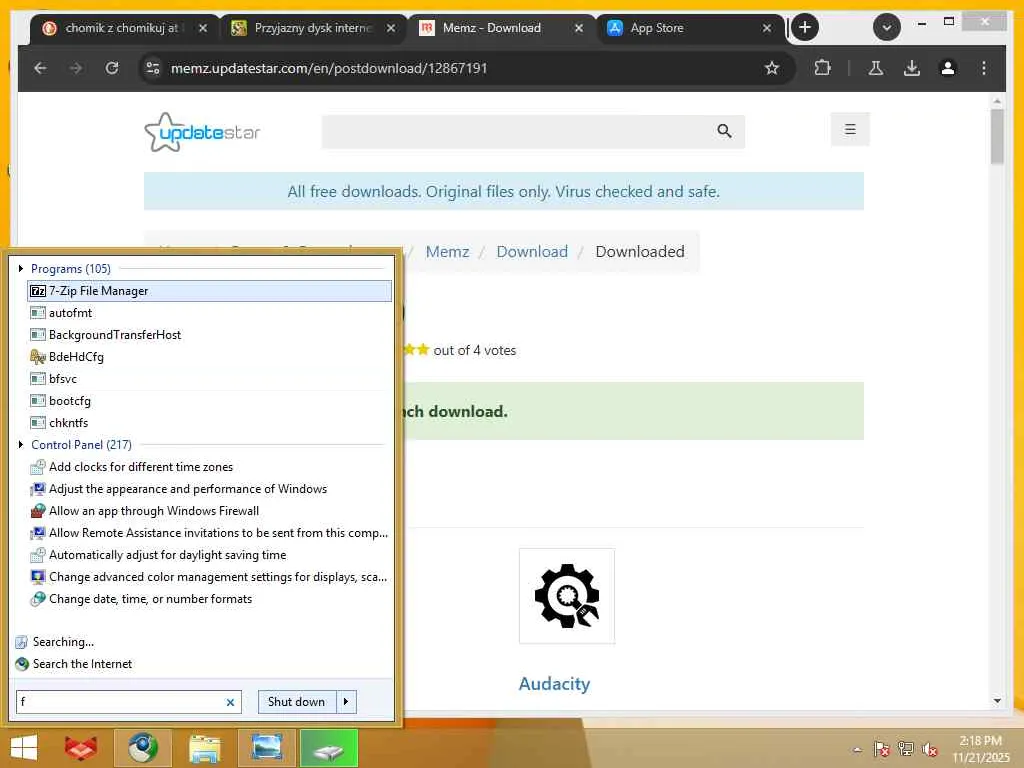Select chkntfs search result

(x=210, y=423)
